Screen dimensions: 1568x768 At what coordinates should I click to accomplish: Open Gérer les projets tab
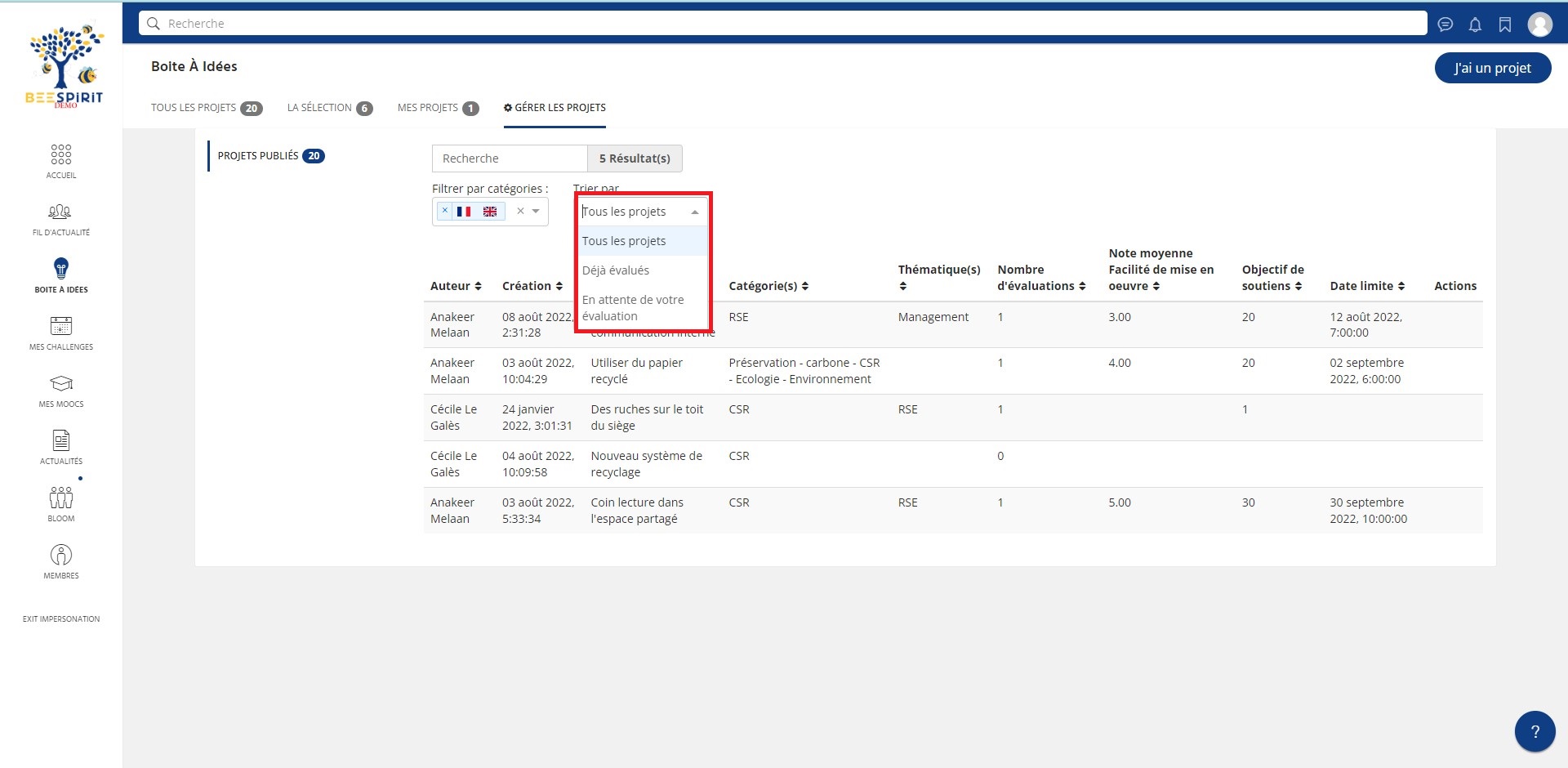tap(555, 108)
